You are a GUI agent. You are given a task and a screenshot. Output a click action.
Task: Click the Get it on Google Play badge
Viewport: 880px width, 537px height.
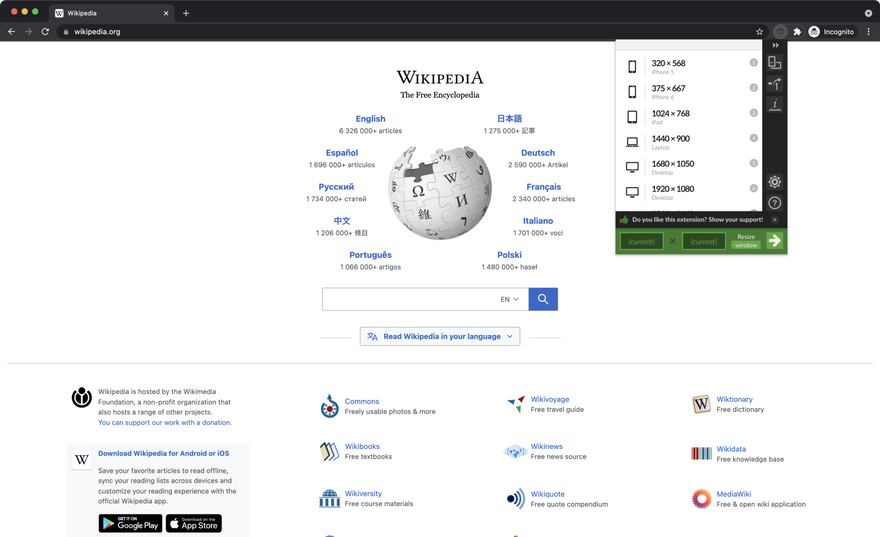coord(131,524)
